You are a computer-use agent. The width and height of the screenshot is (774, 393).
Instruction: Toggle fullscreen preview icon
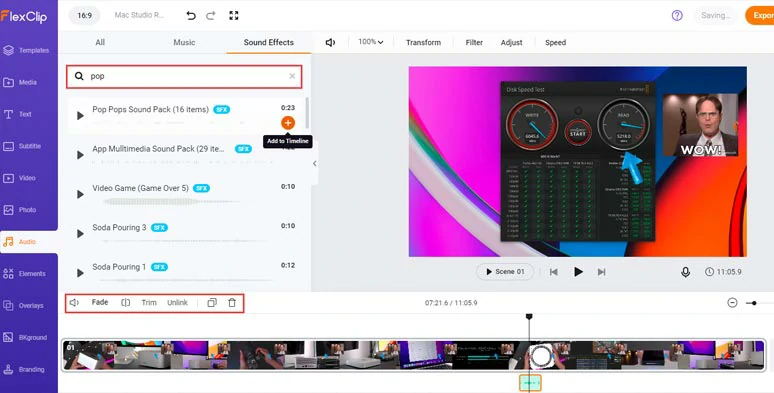234,16
